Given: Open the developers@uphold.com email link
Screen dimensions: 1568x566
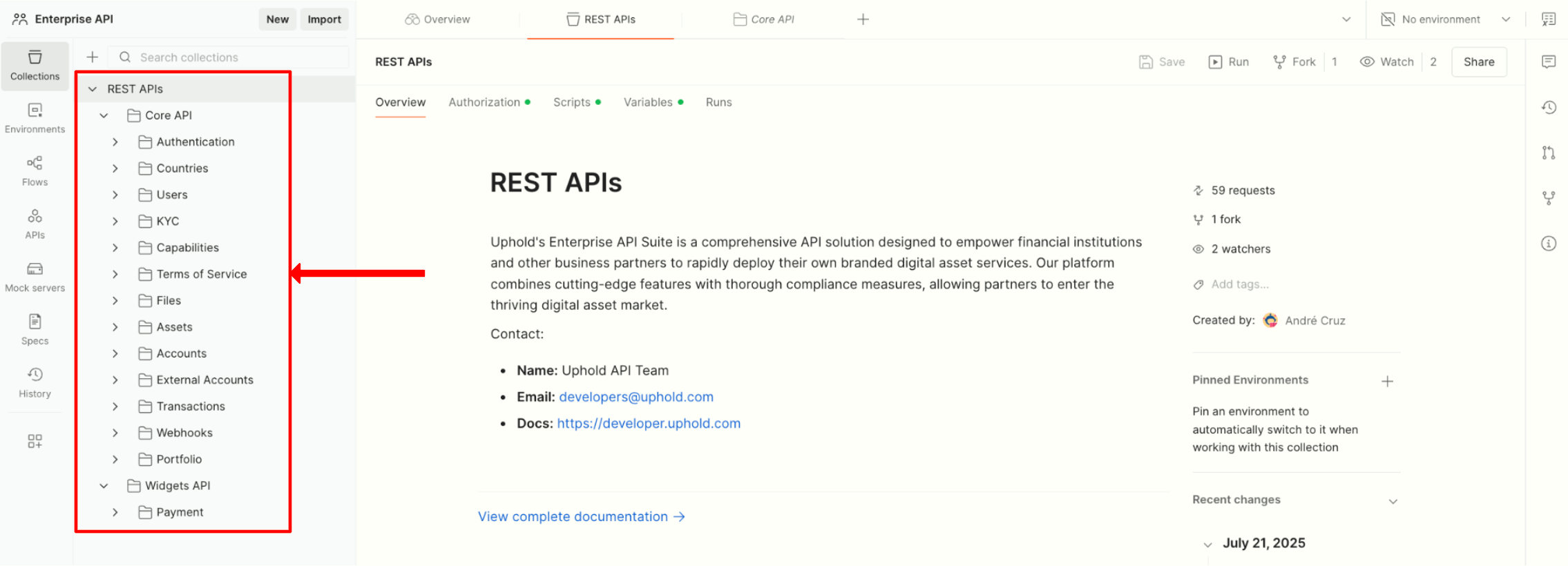Looking at the screenshot, I should pyautogui.click(x=636, y=397).
